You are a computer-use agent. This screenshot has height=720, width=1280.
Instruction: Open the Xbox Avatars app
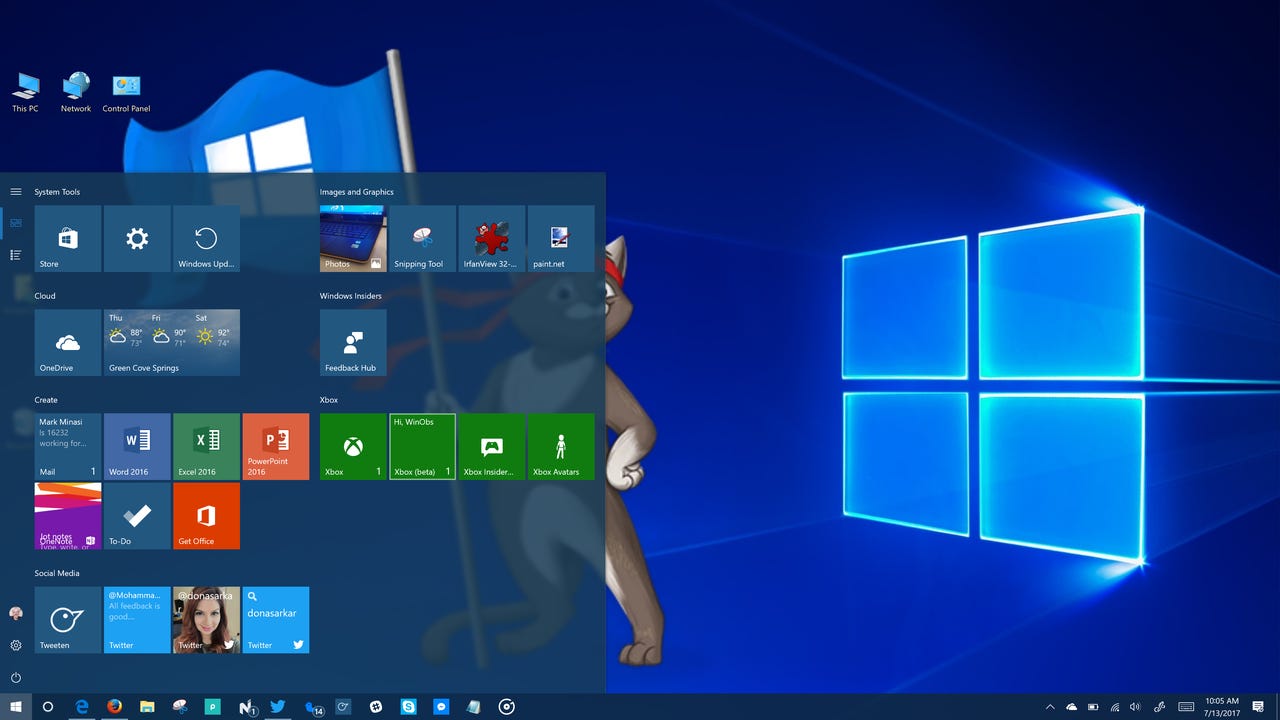(x=561, y=446)
